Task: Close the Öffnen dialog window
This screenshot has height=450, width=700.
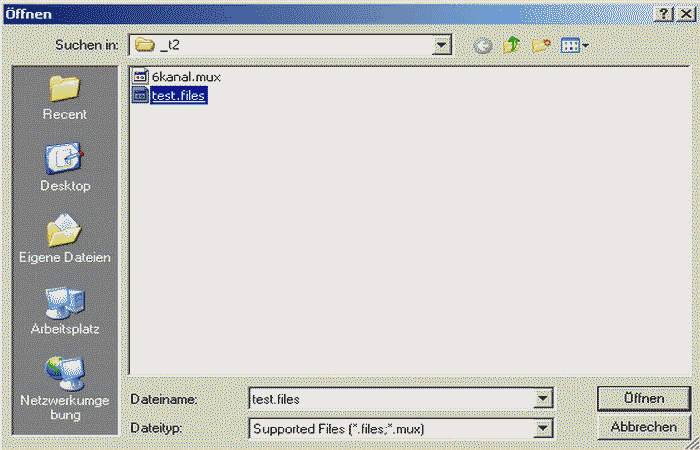Action: pyautogui.click(x=684, y=13)
